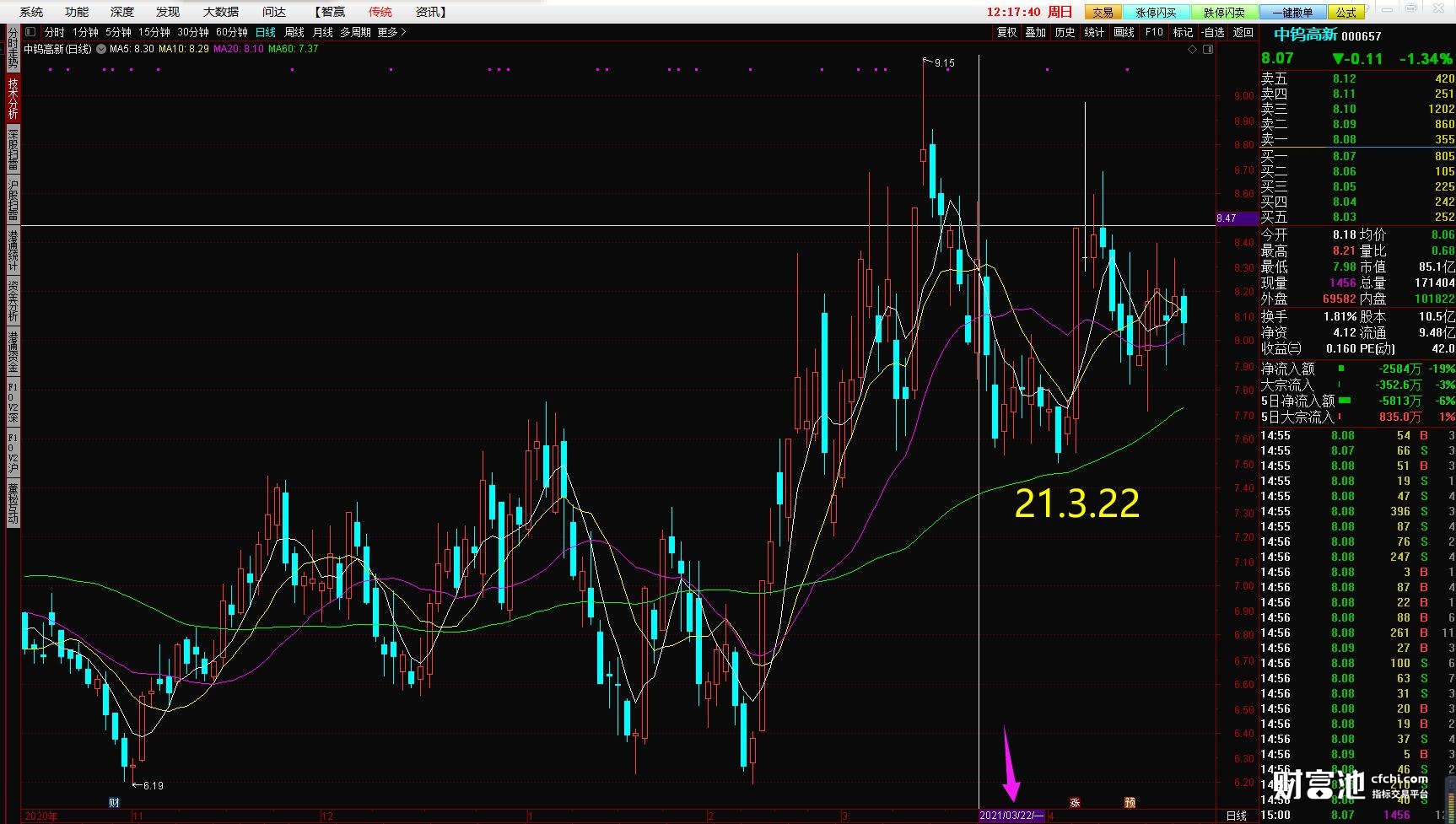Switch chart to 30分钟 period
This screenshot has width=1456, height=824.
[193, 32]
